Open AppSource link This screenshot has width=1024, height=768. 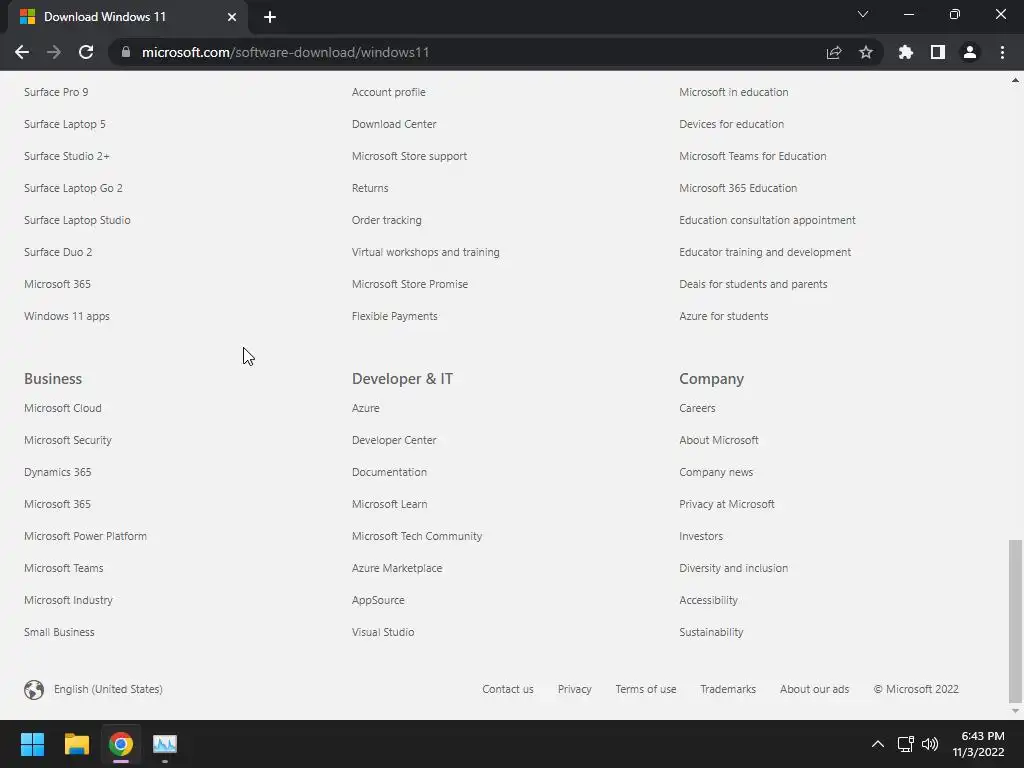coord(378,600)
